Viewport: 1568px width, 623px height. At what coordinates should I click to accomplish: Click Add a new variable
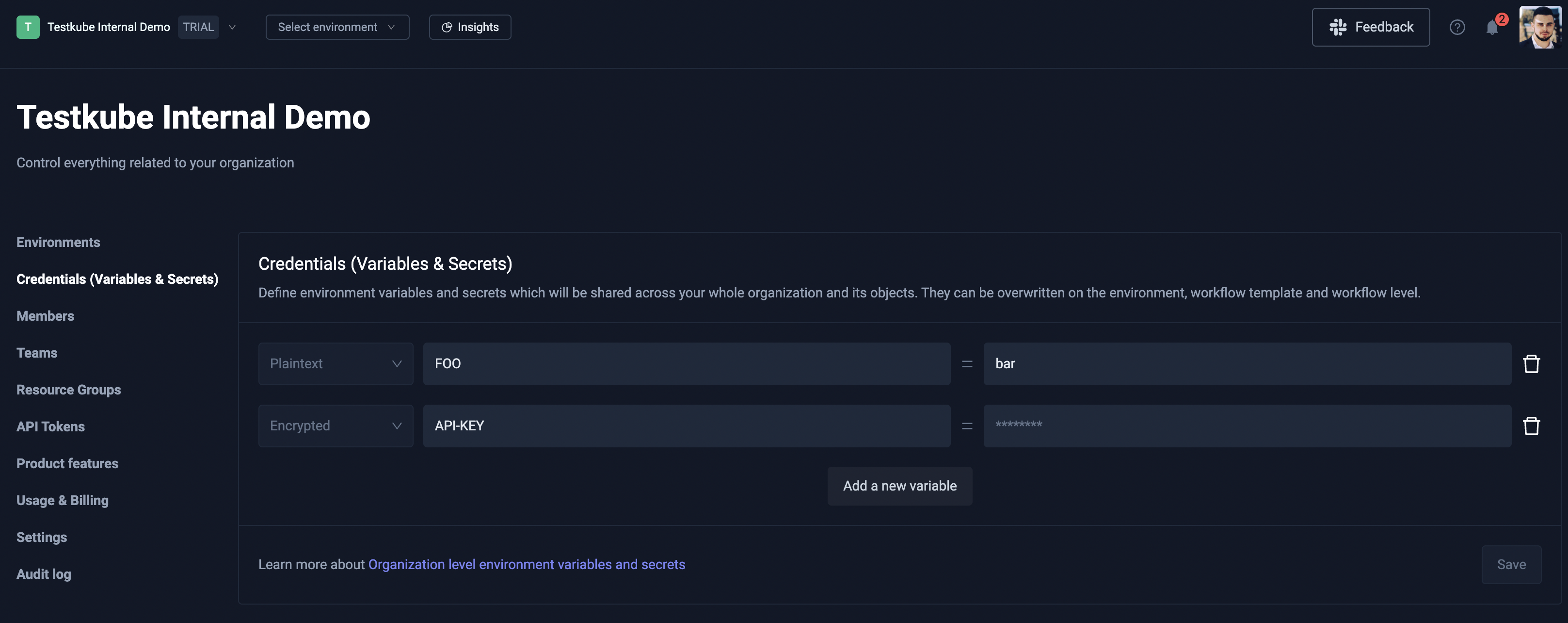click(899, 486)
